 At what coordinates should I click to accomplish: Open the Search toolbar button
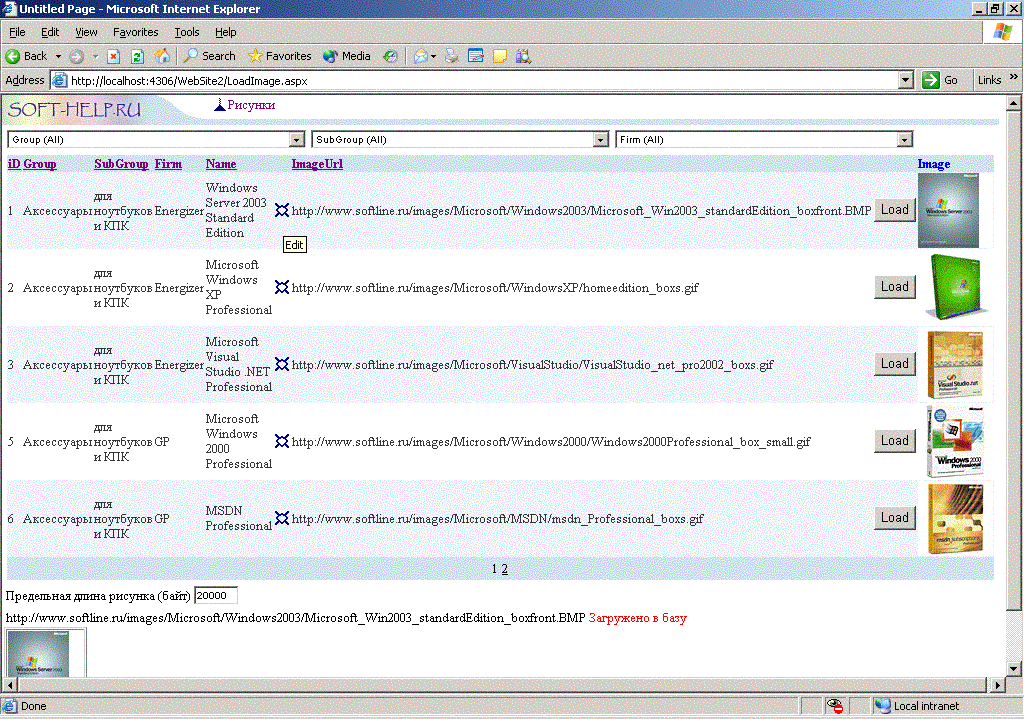click(x=210, y=56)
